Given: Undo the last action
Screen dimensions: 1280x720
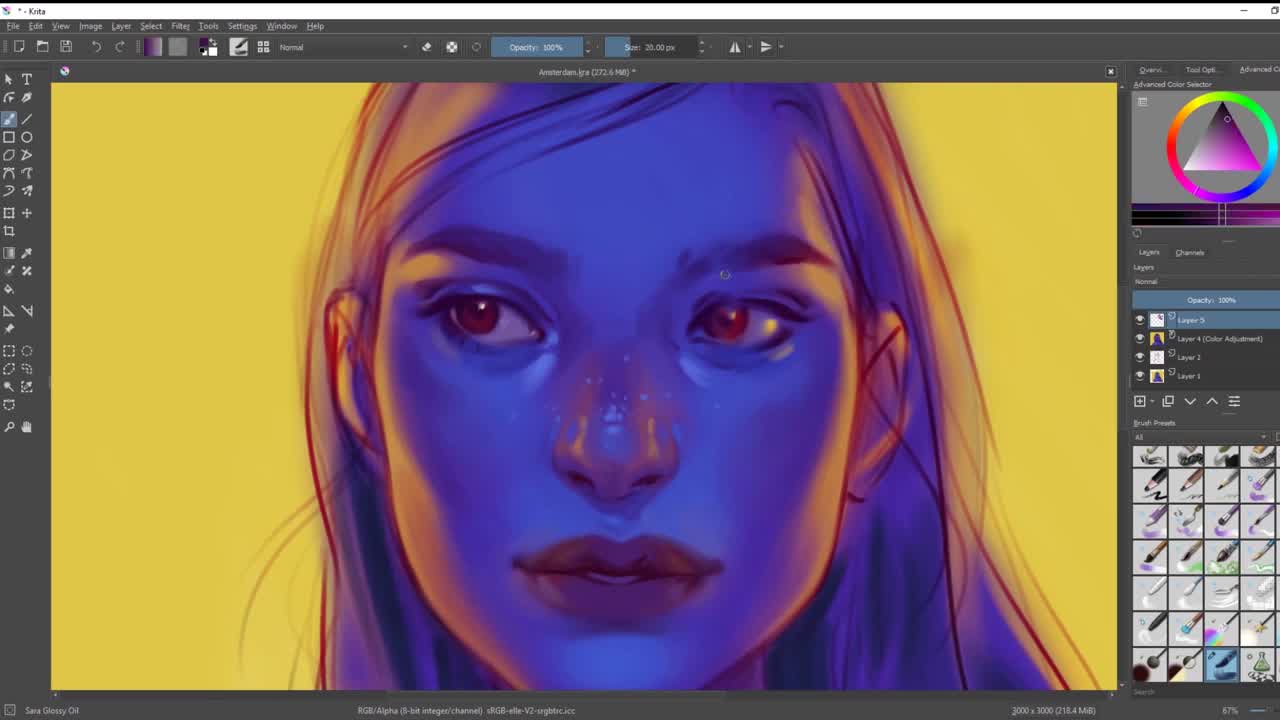Looking at the screenshot, I should pyautogui.click(x=96, y=47).
